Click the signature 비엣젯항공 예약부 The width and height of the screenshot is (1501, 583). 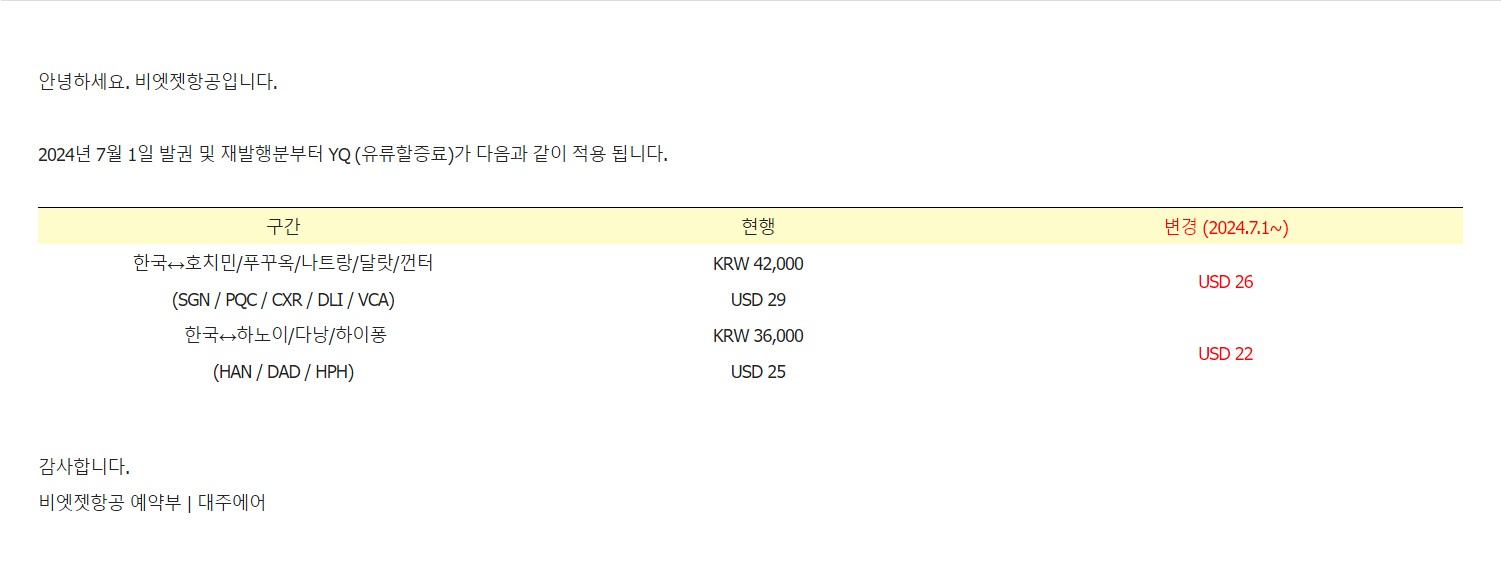click(x=110, y=503)
